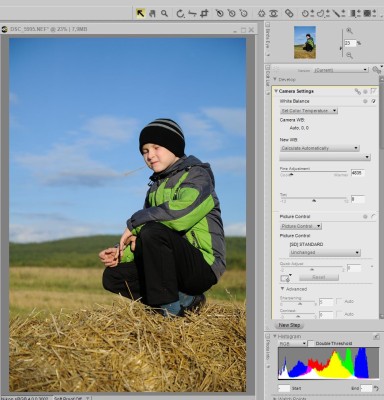Click zoom-in magnifier in Bird's Eye panel
This screenshot has width=384, height=400.
coord(349,31)
